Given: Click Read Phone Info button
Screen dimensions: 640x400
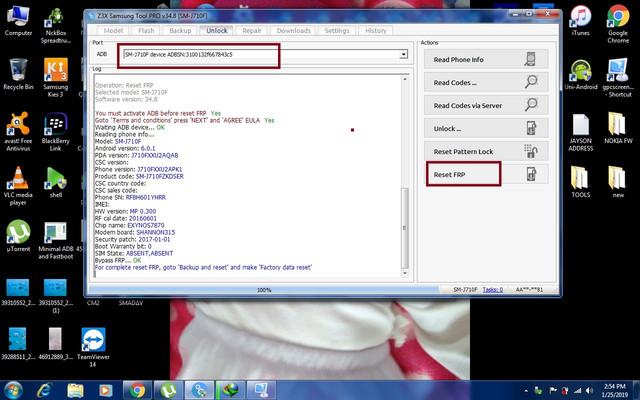Looking at the screenshot, I should (486, 60).
